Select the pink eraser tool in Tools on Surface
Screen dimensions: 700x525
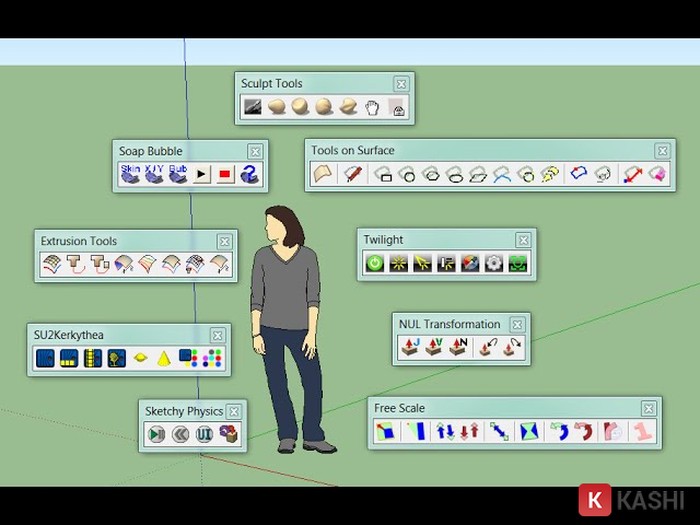[658, 174]
